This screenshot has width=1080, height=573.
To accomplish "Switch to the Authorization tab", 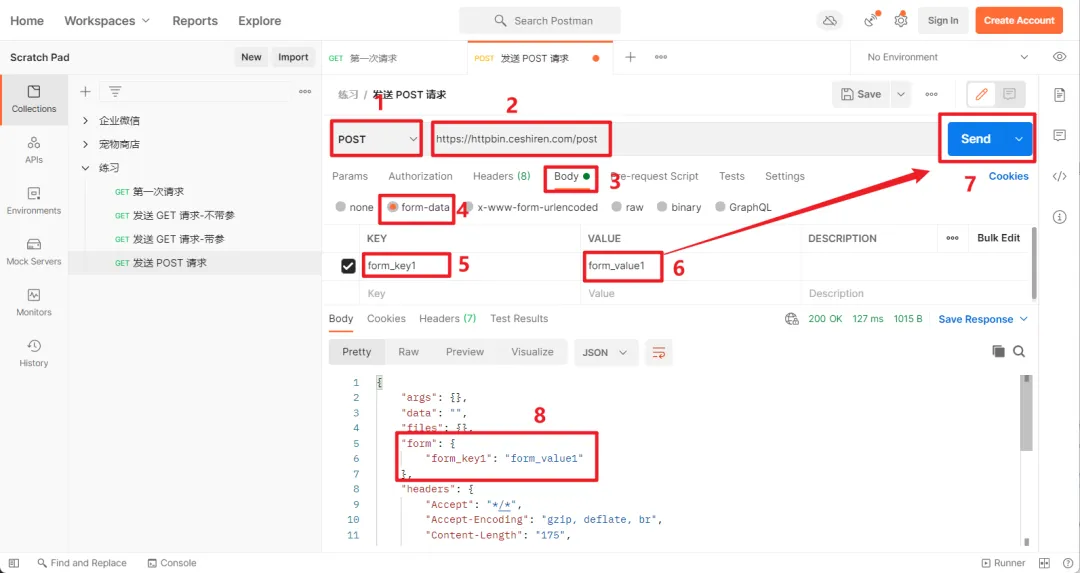I will coord(420,176).
